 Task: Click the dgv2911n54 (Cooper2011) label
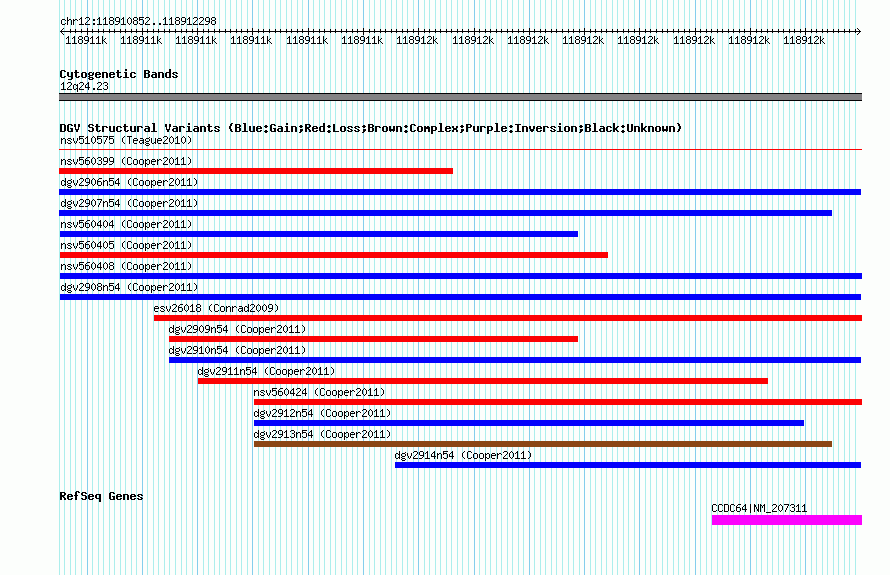266,371
